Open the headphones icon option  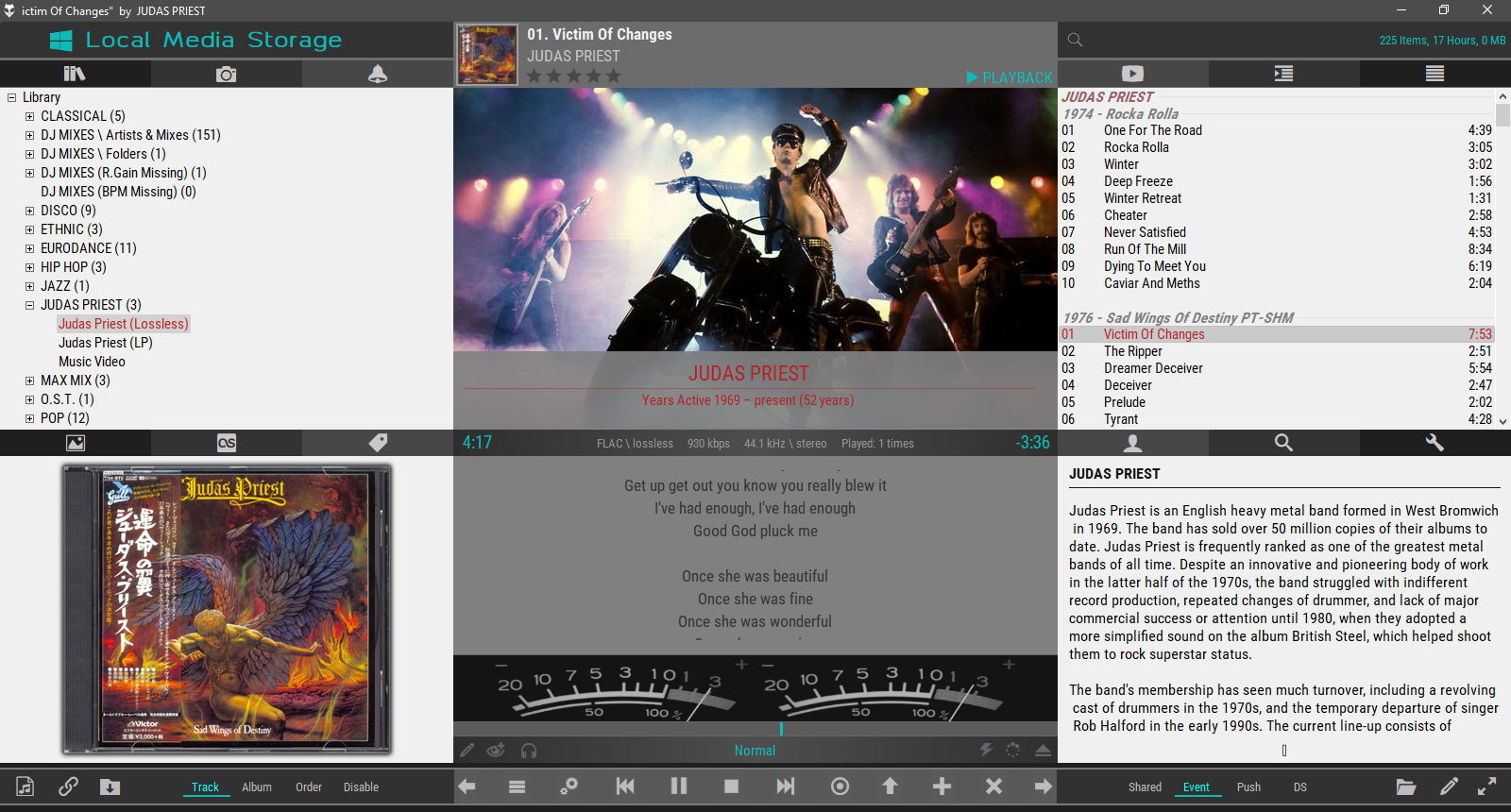529,751
